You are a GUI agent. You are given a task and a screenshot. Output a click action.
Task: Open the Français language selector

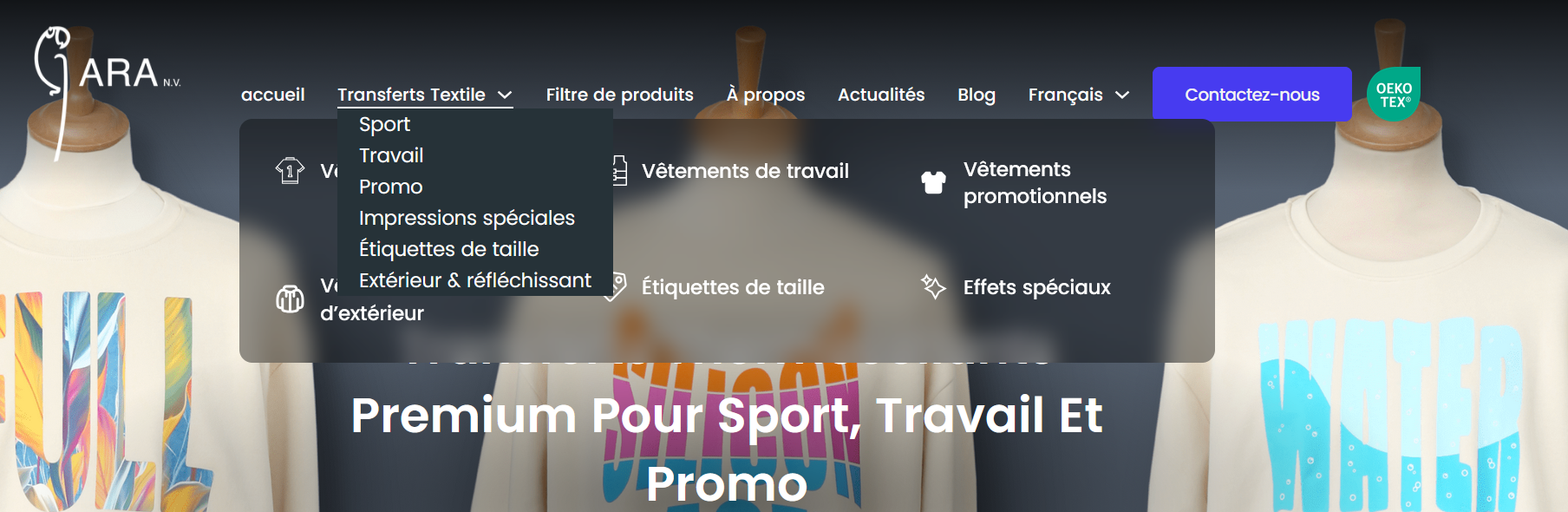[1078, 95]
